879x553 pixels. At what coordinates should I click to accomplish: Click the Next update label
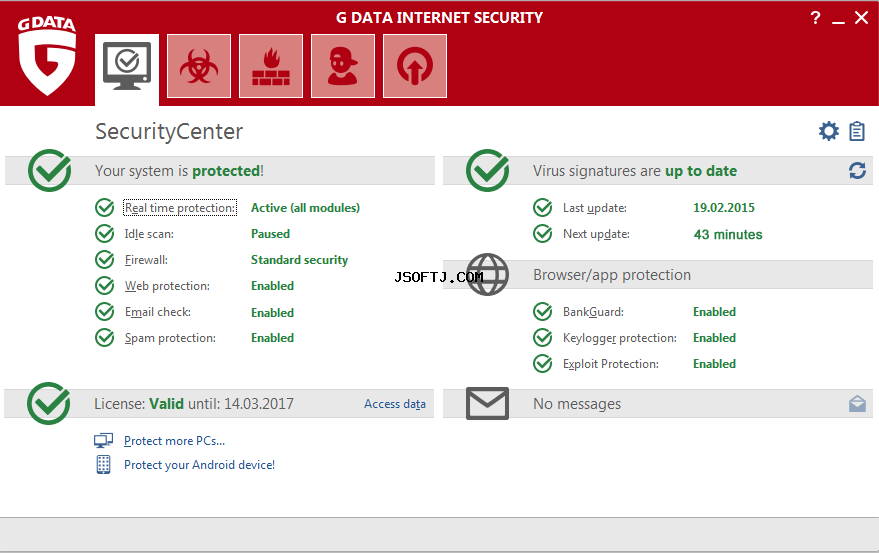tap(596, 234)
